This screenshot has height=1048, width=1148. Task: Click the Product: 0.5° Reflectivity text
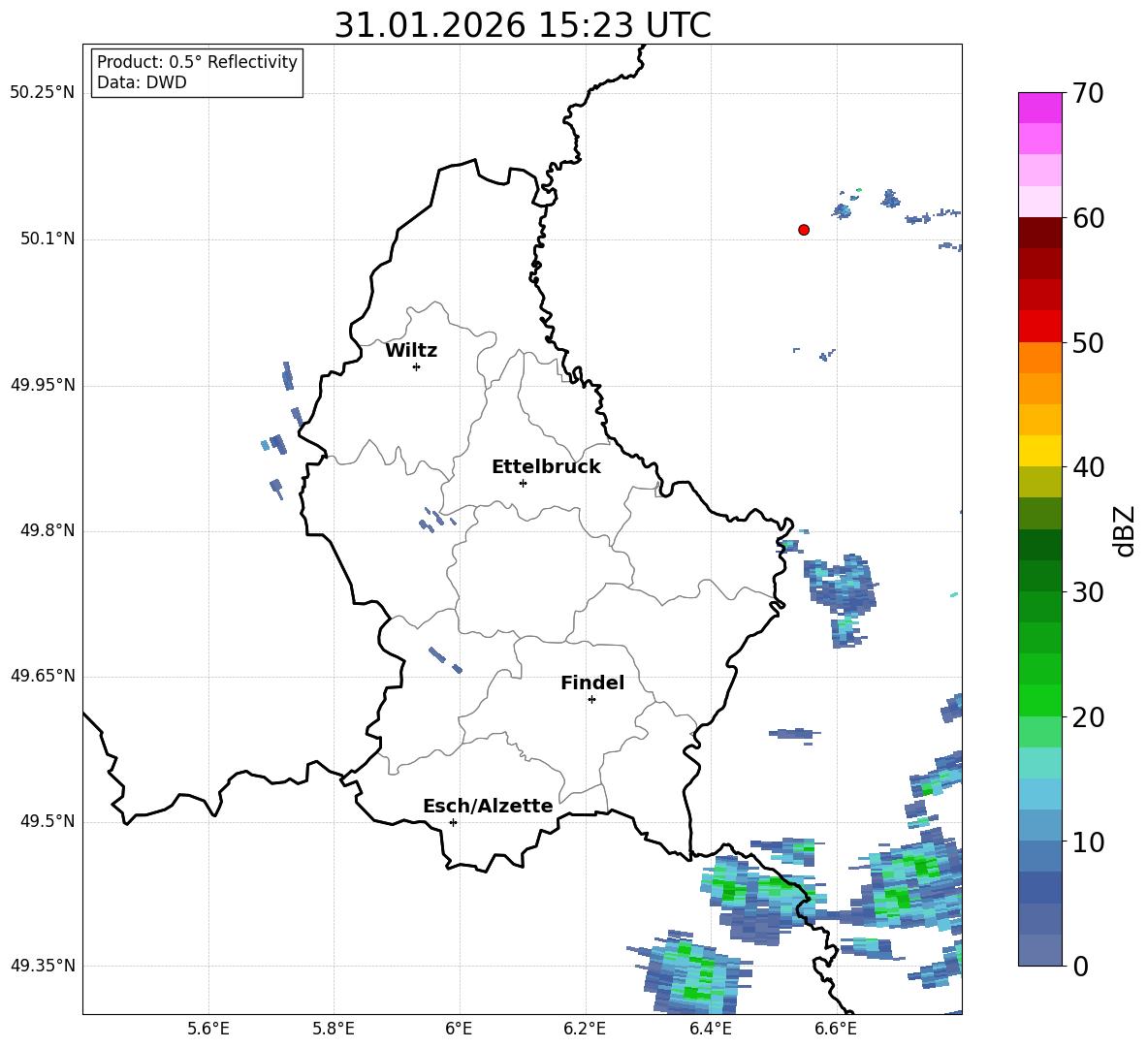tap(197, 62)
